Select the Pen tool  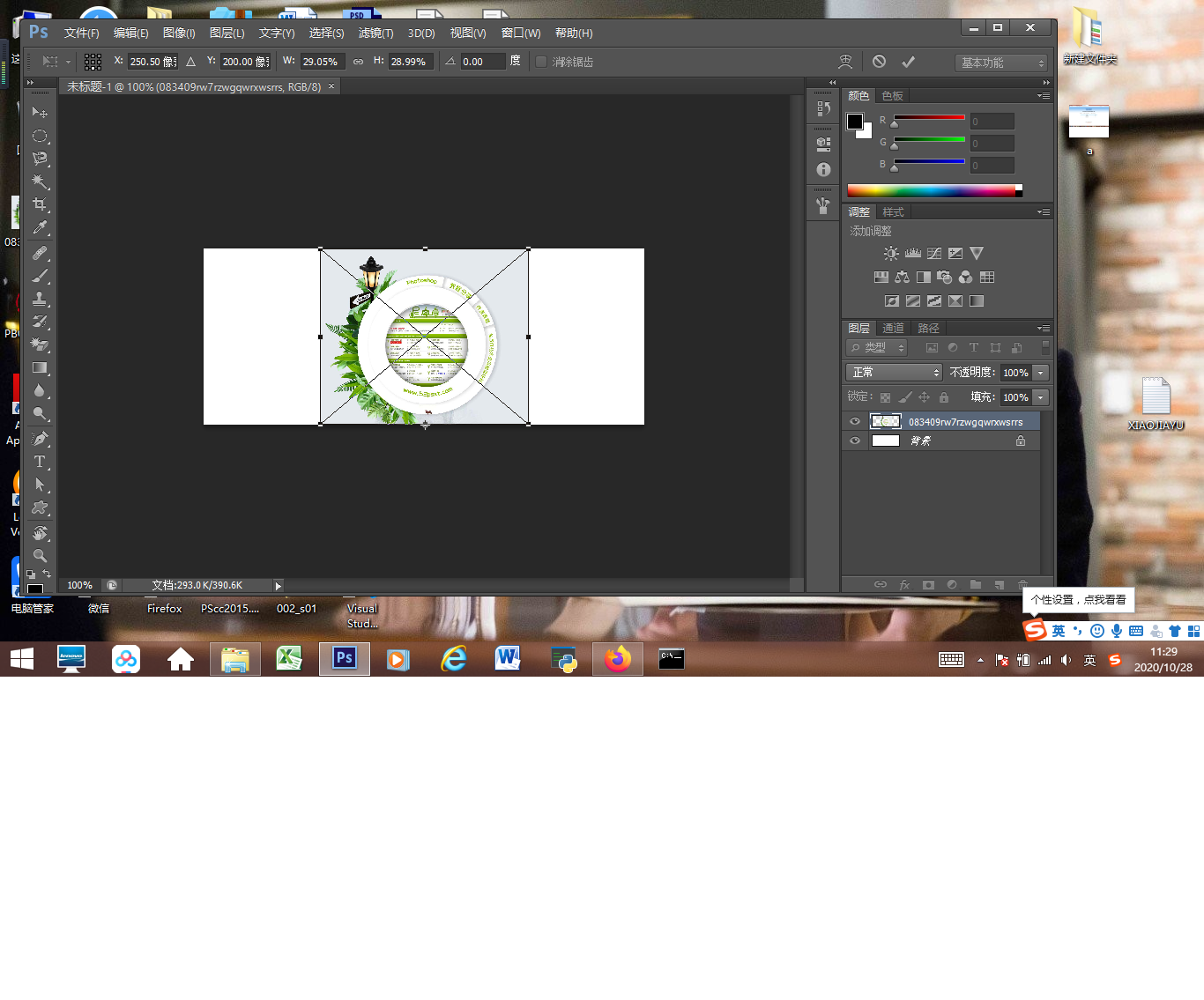click(x=40, y=439)
